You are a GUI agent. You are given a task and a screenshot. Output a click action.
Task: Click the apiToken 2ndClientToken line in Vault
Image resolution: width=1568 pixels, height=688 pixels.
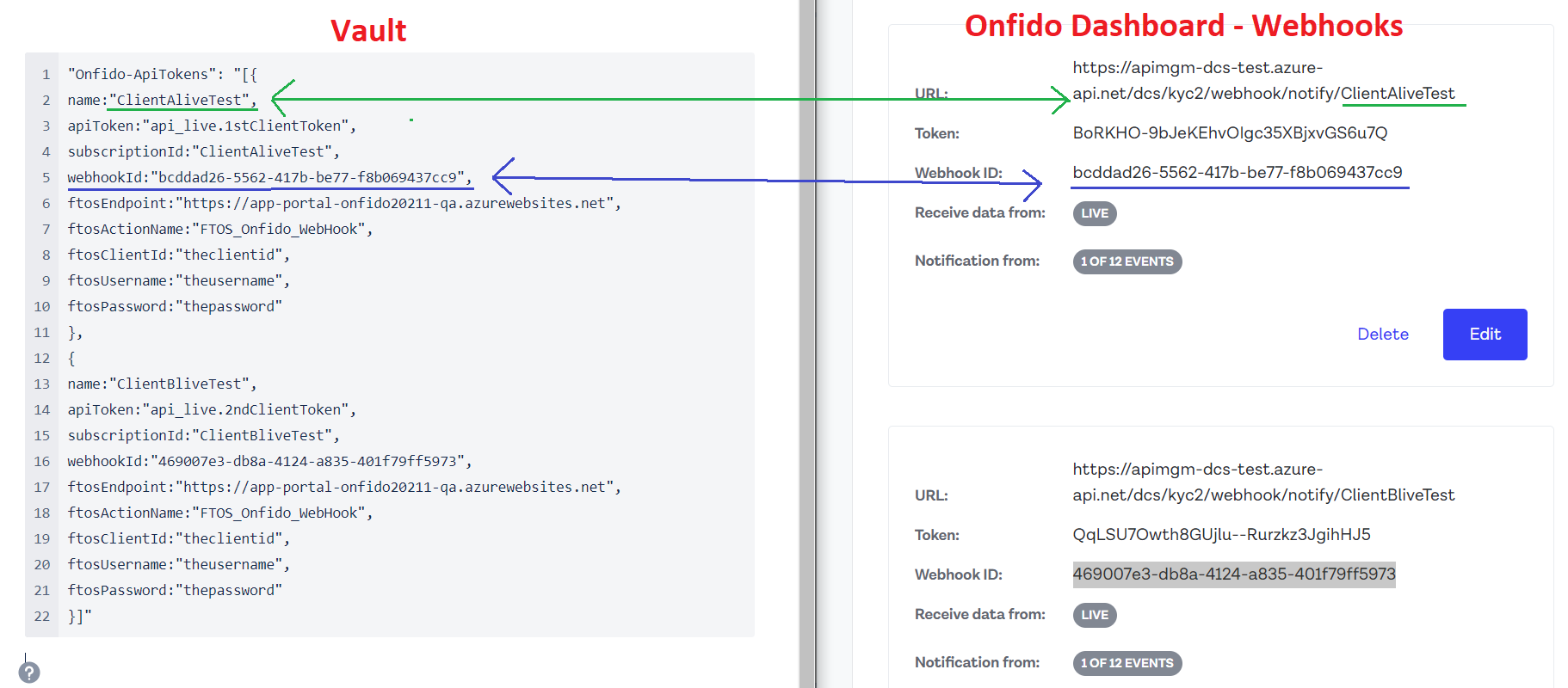pos(211,410)
